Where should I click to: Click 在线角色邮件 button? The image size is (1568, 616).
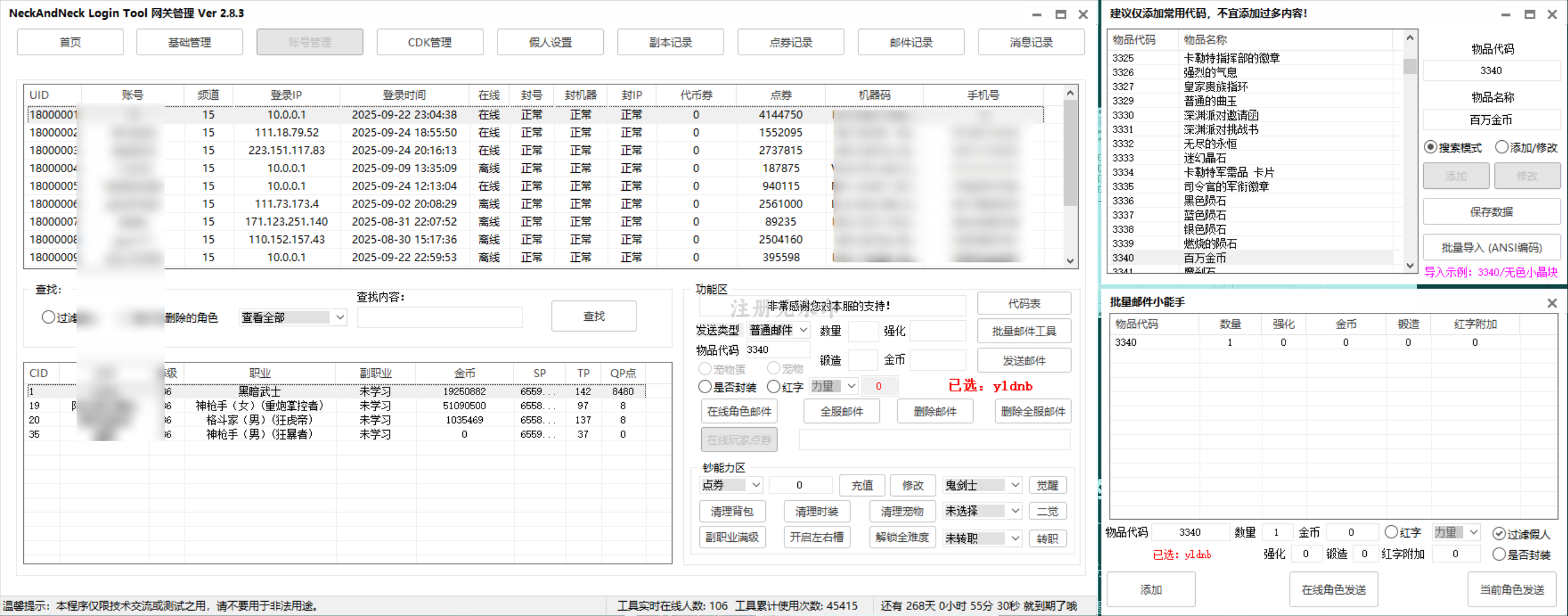point(739,412)
